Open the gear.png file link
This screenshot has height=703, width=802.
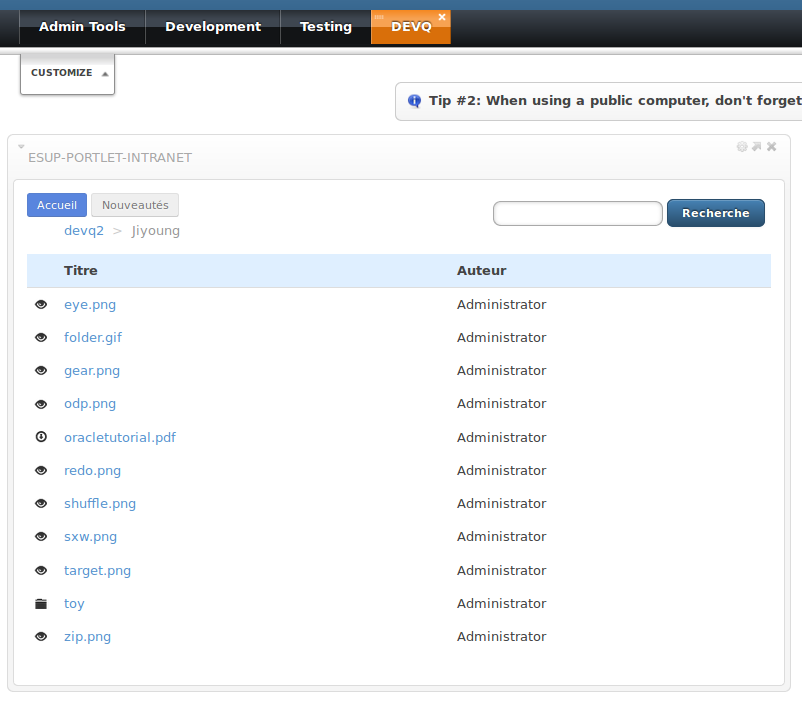tap(92, 371)
